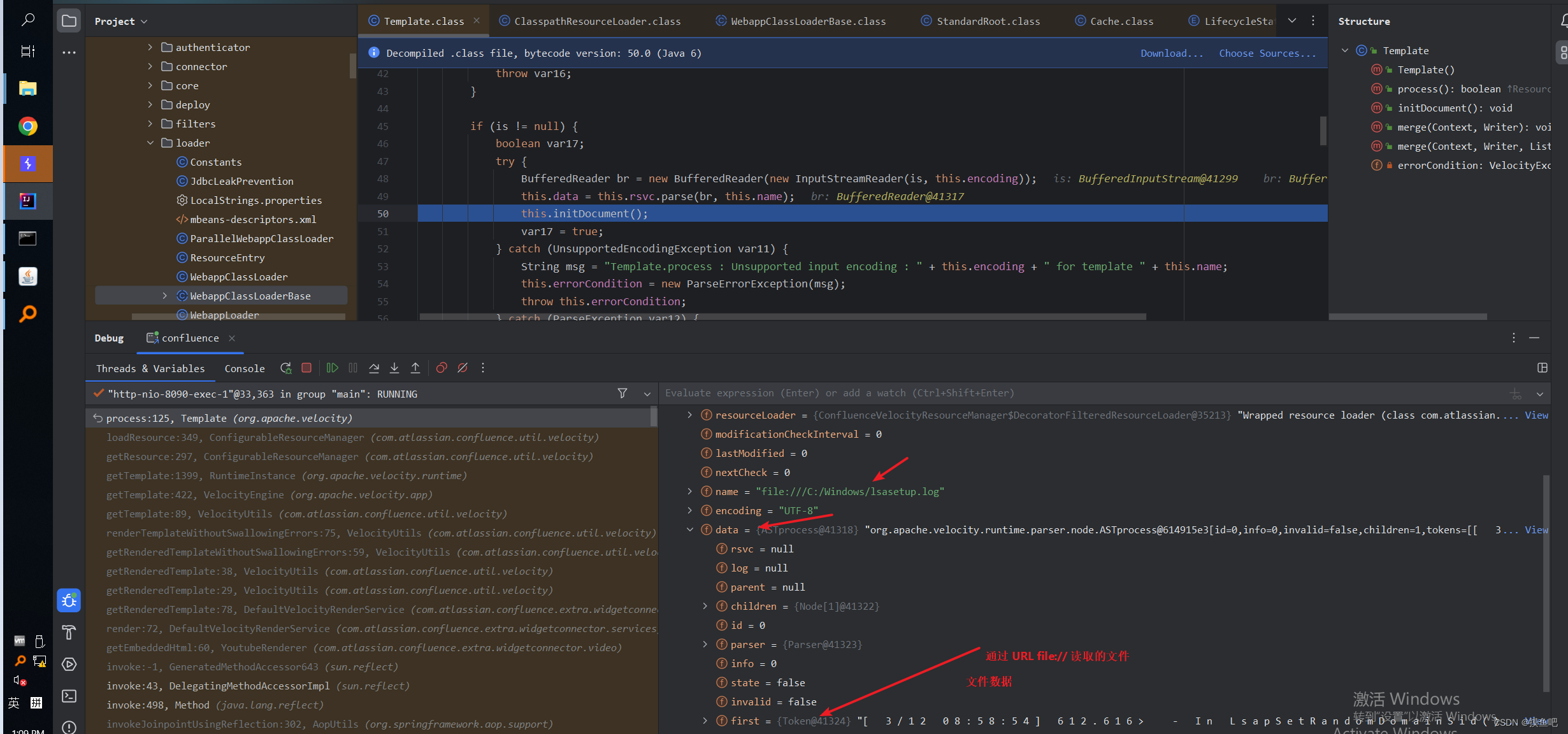Screen dimensions: 1568x734
Task: Step over the current line
Action: pos(374,368)
